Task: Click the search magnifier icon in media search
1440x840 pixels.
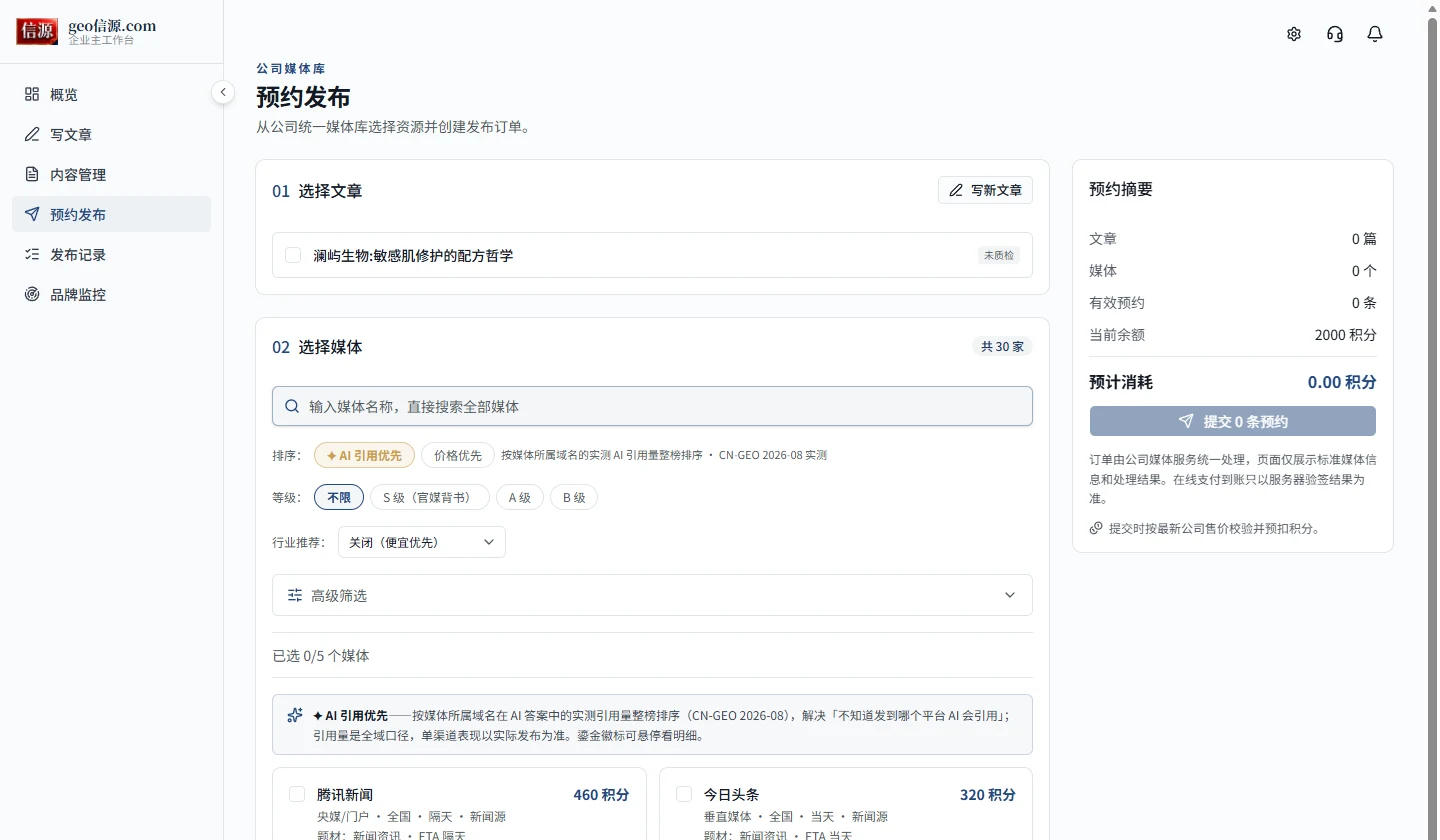Action: pyautogui.click(x=292, y=406)
